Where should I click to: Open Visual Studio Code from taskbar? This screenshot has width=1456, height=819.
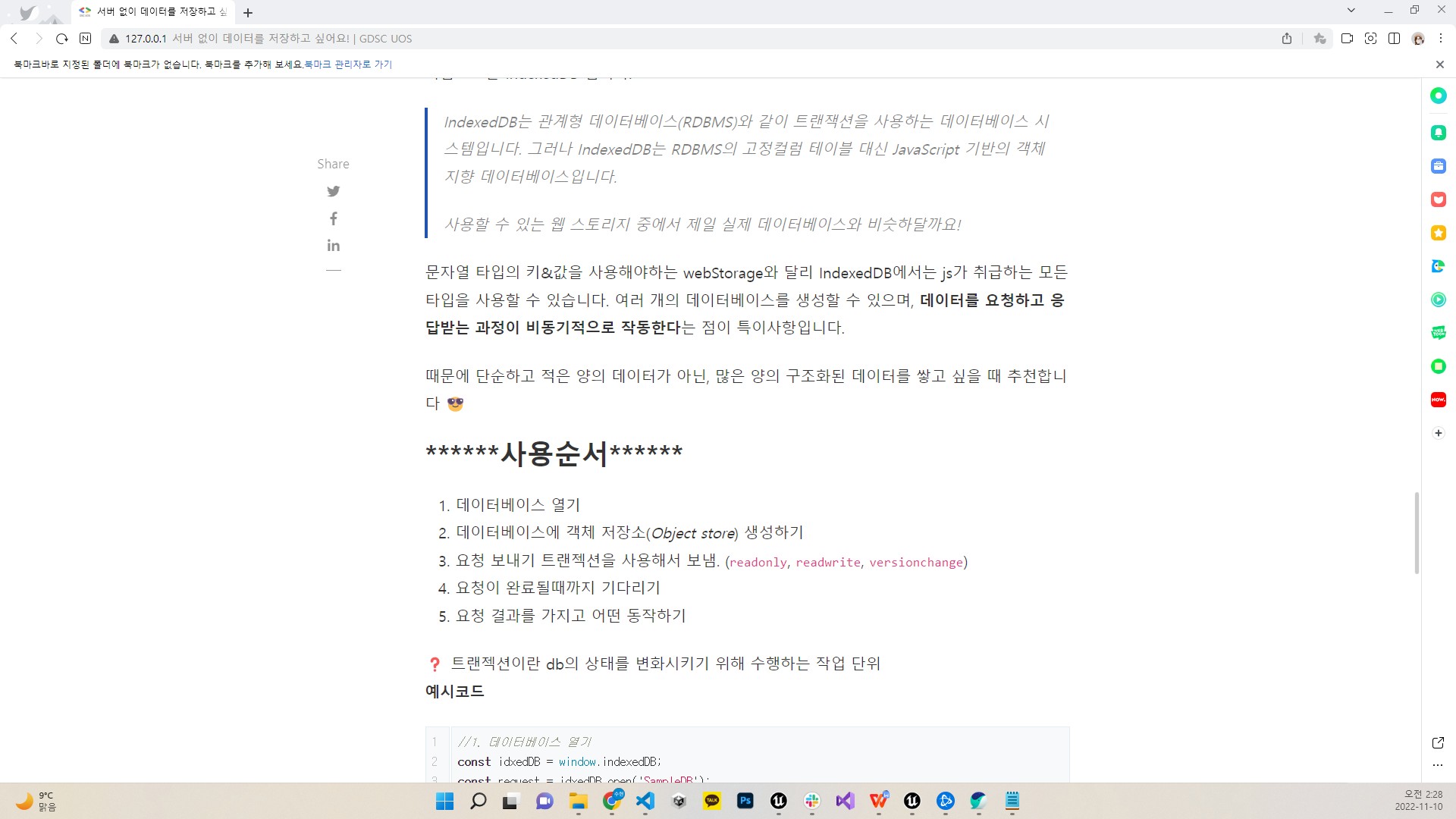[x=645, y=801]
